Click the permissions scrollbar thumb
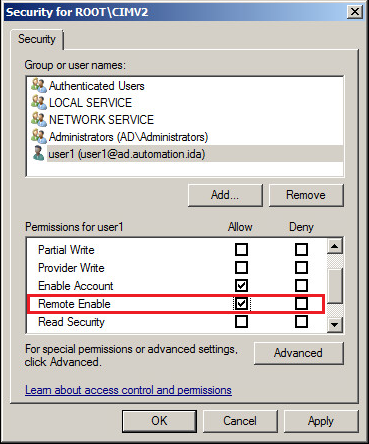Screen dimensions: 369x444 pos(335,286)
